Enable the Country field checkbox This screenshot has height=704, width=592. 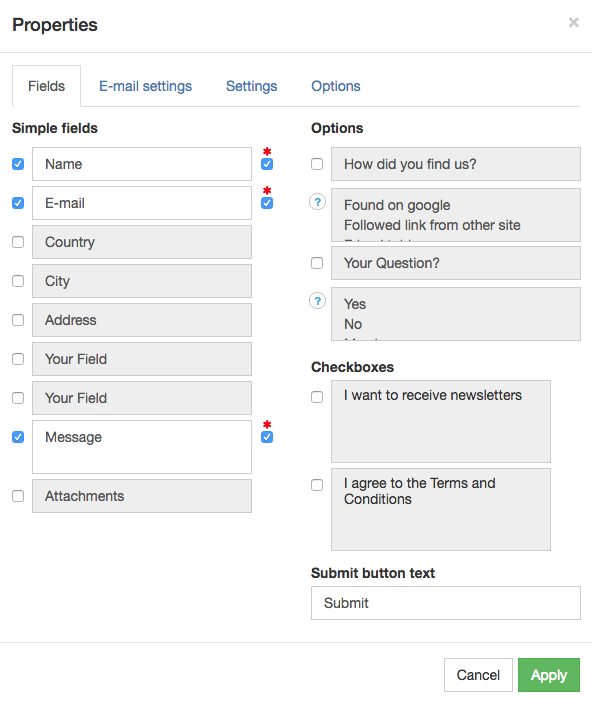[18, 242]
